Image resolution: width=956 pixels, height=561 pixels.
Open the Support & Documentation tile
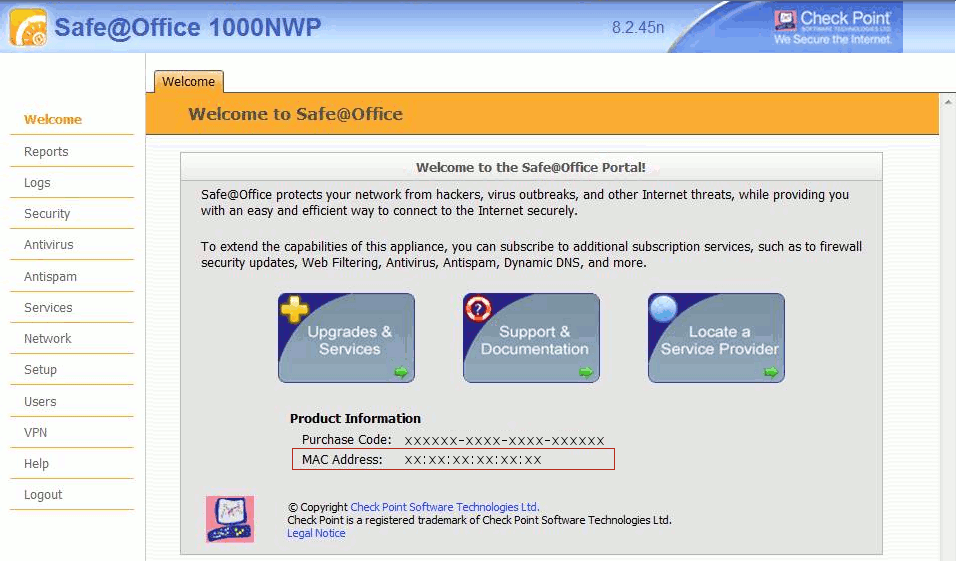coord(531,338)
